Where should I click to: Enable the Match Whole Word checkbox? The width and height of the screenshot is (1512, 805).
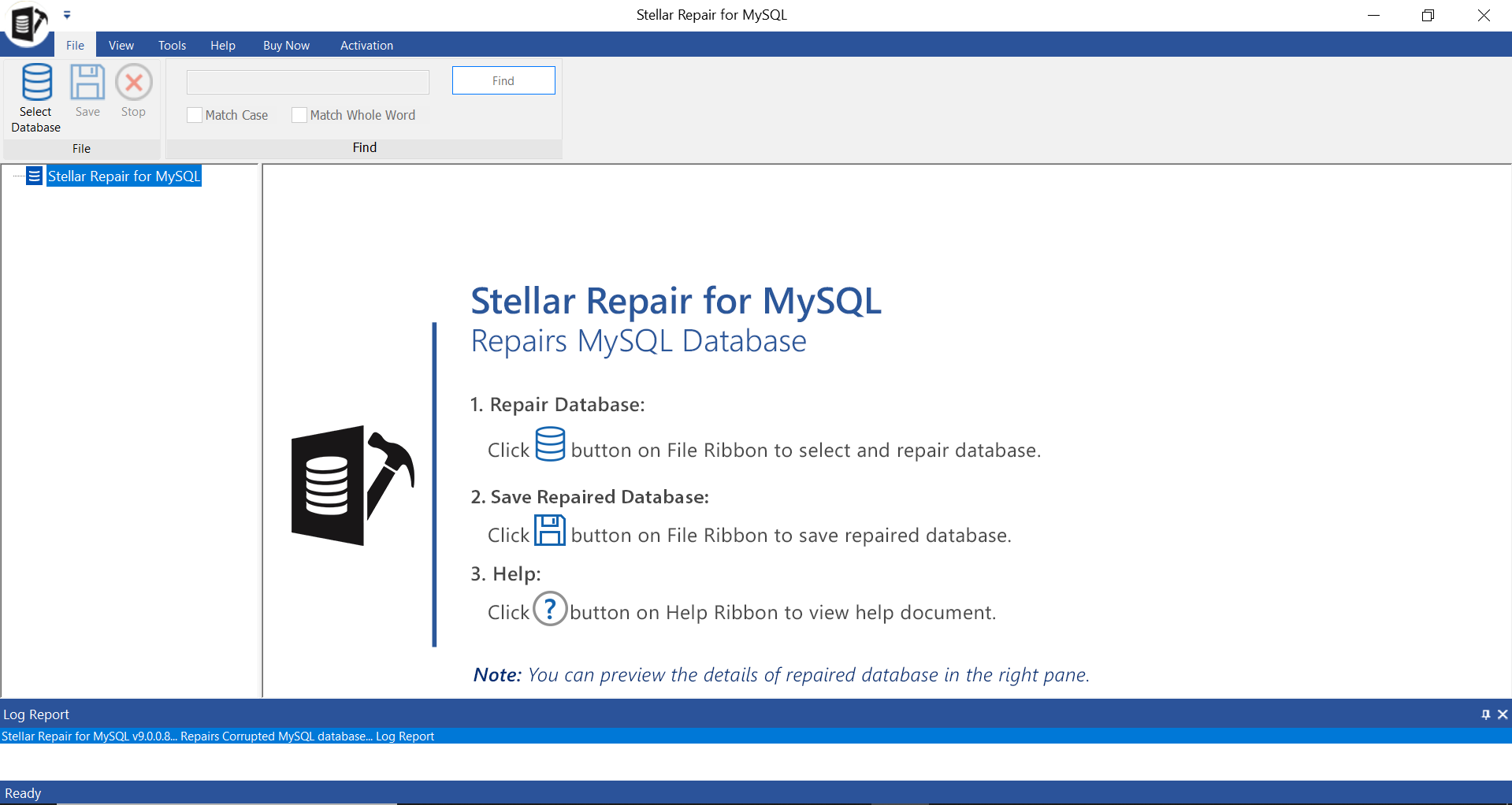(x=299, y=115)
